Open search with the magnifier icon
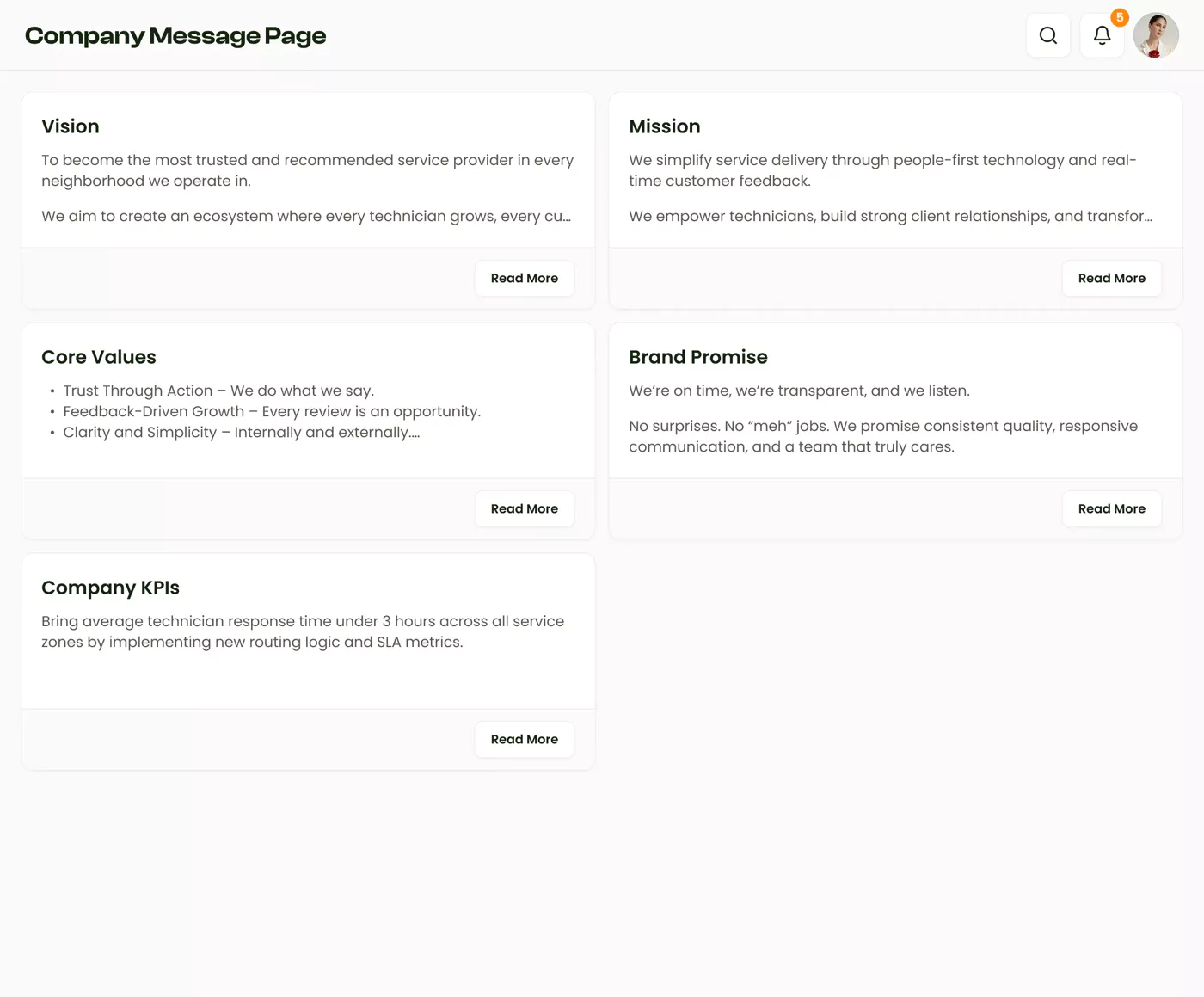Screen dimensions: 1204x997 [1047, 35]
